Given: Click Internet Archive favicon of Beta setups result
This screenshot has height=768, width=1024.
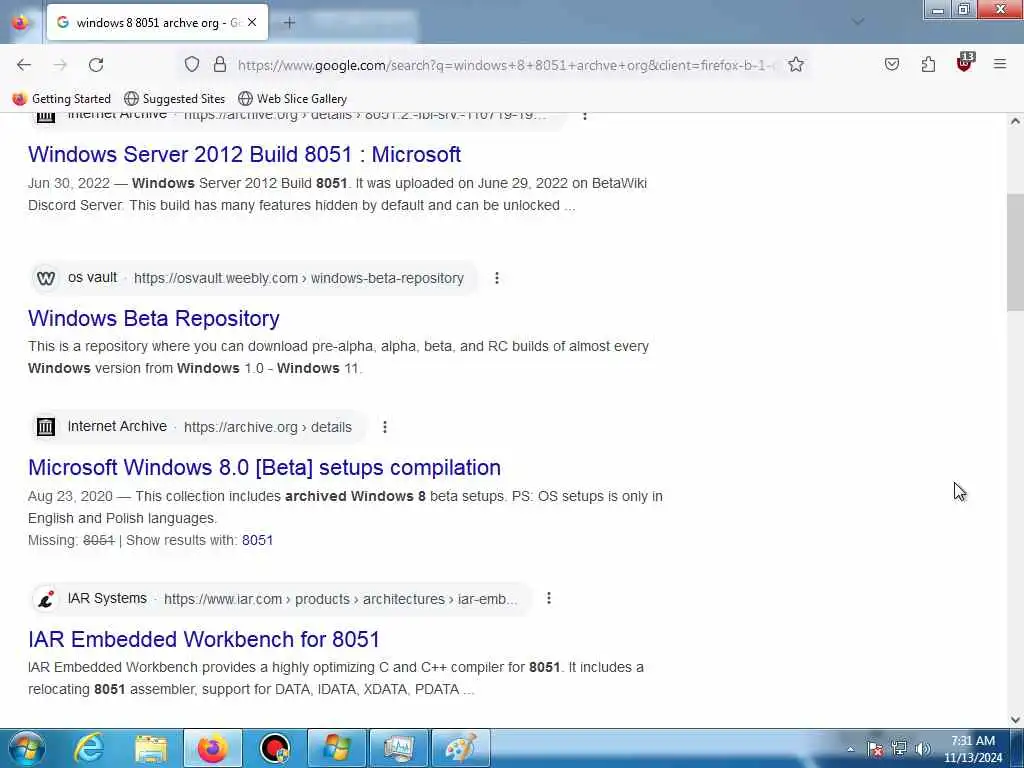Looking at the screenshot, I should click(46, 427).
